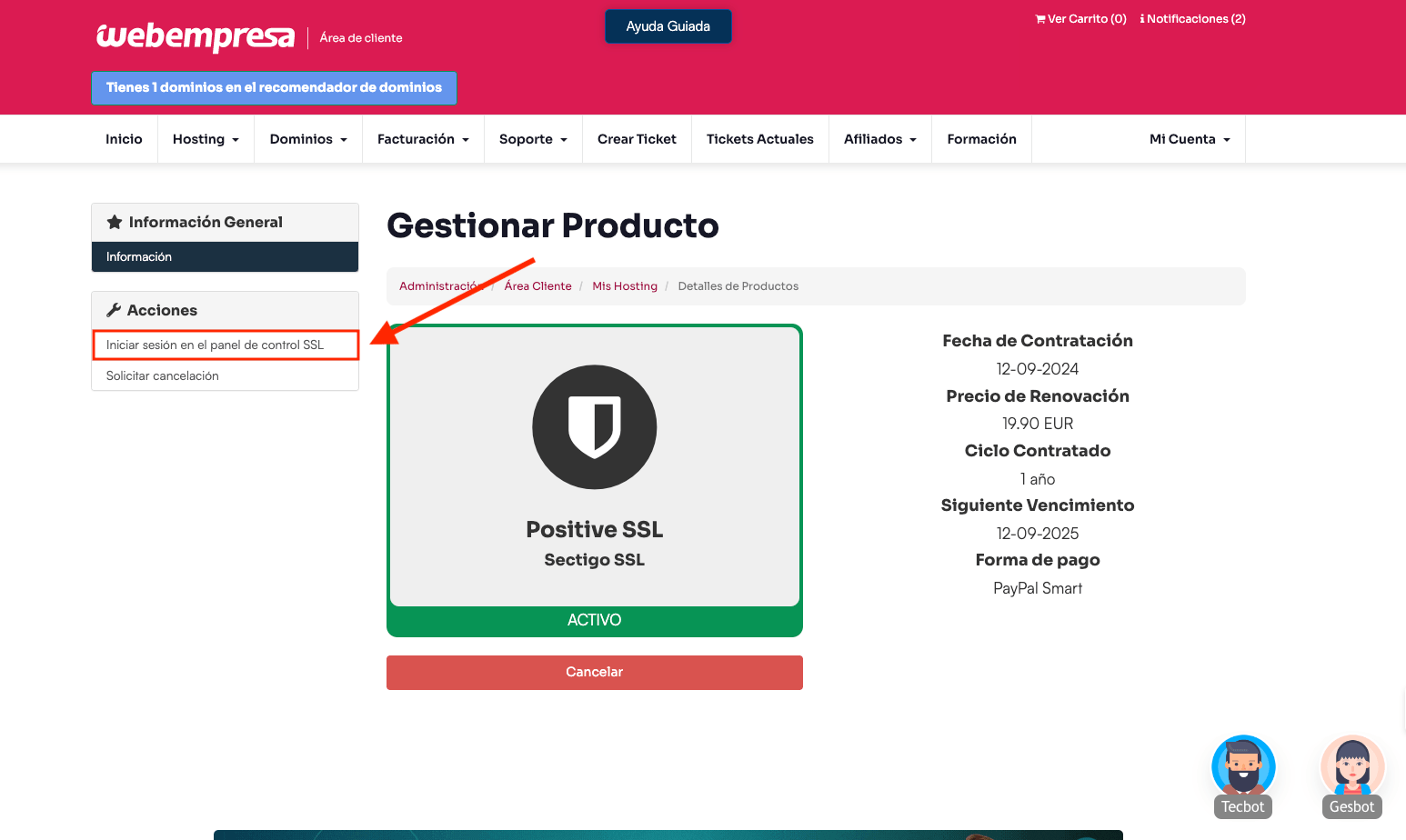Open Tickets Actuales

click(760, 139)
